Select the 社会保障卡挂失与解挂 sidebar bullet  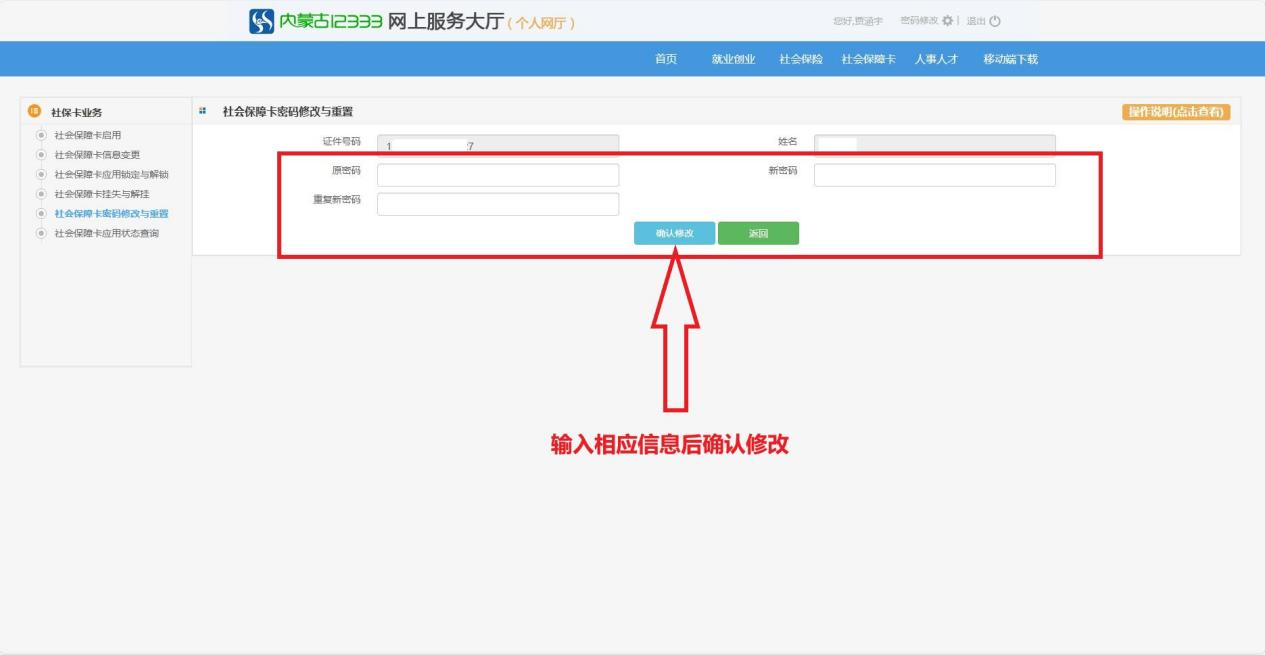41,194
